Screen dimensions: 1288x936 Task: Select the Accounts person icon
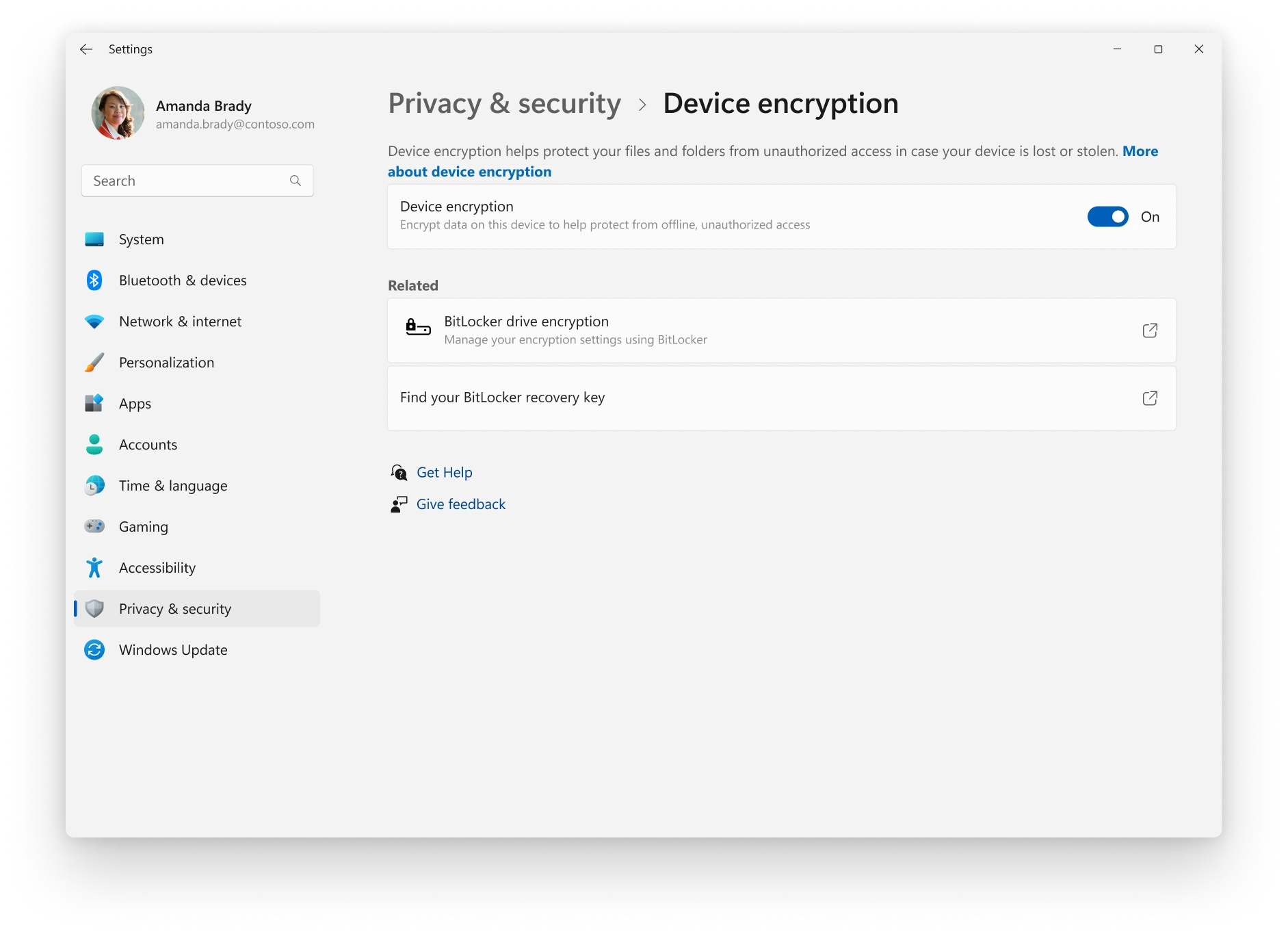[x=94, y=445]
